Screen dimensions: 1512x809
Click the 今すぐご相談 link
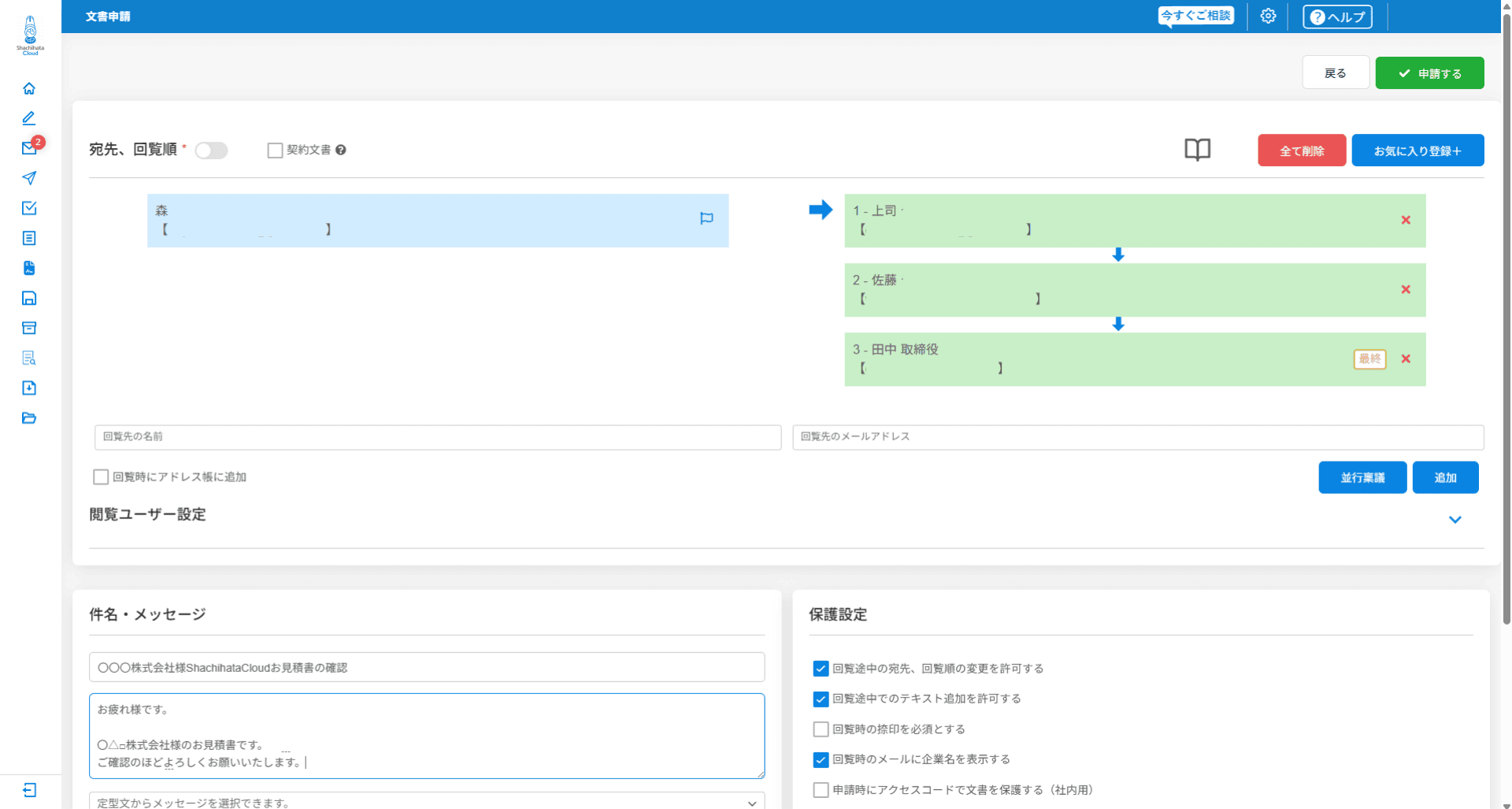1195,16
